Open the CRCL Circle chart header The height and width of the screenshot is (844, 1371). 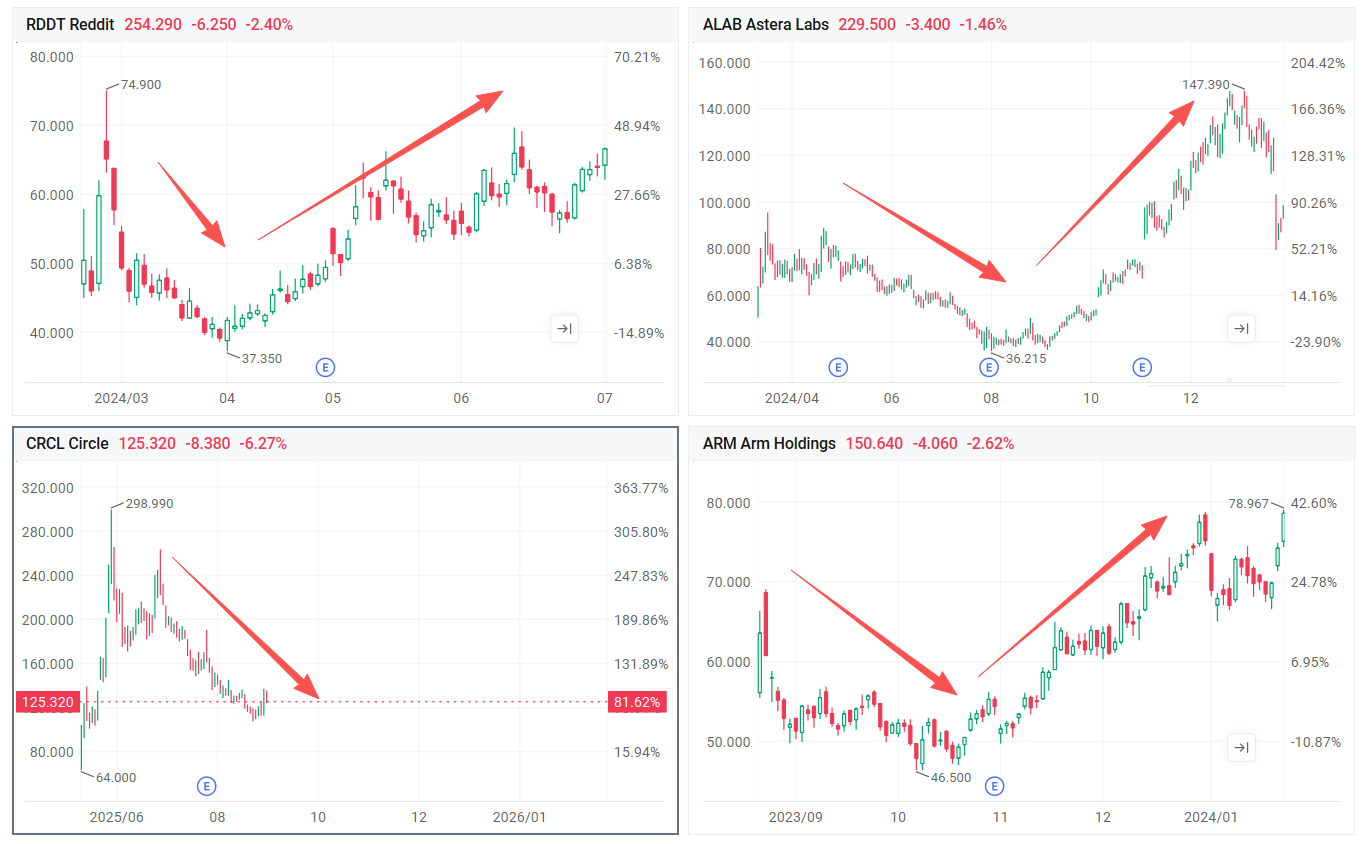point(67,443)
